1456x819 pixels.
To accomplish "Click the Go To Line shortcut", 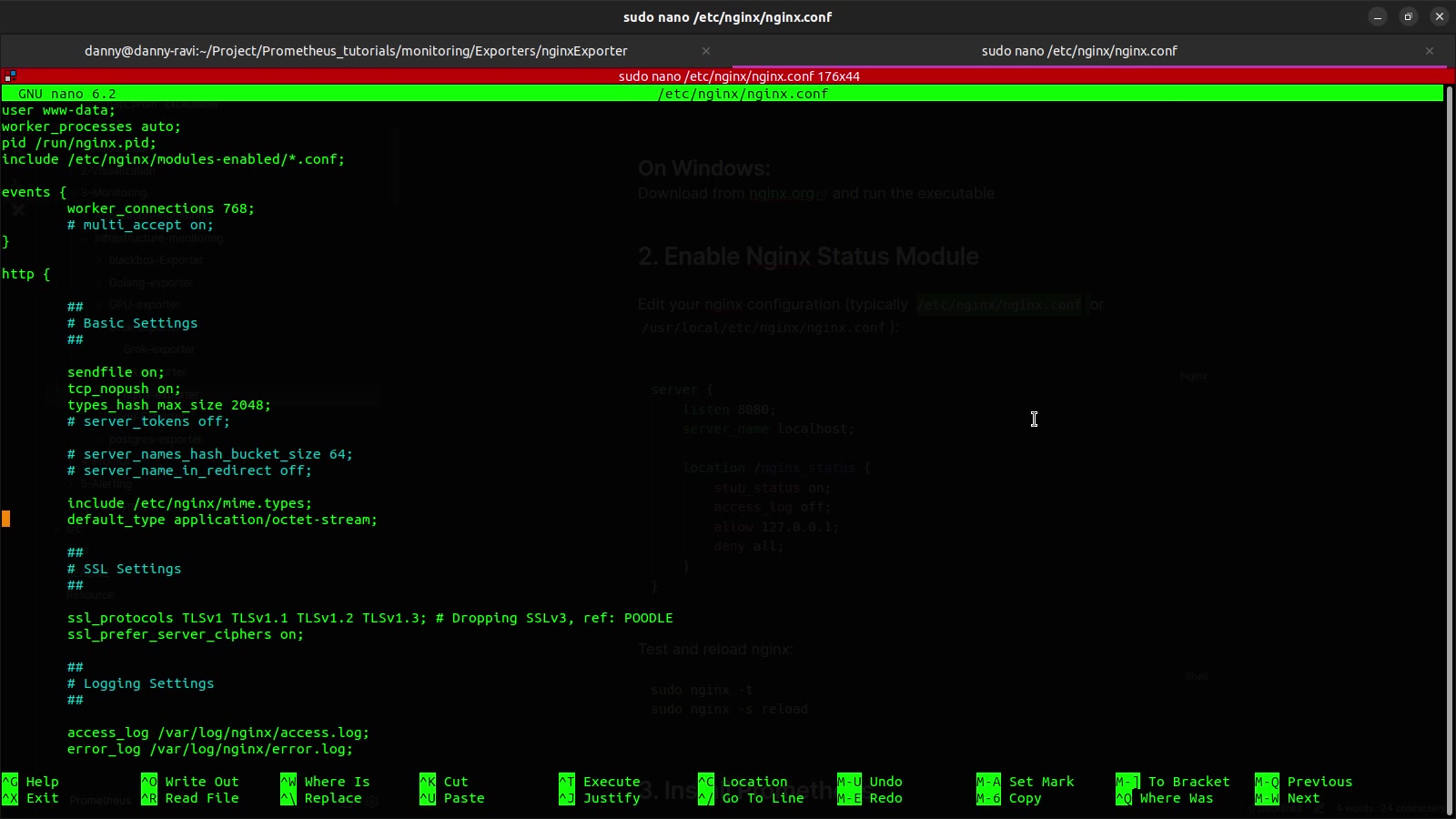I will (751, 798).
